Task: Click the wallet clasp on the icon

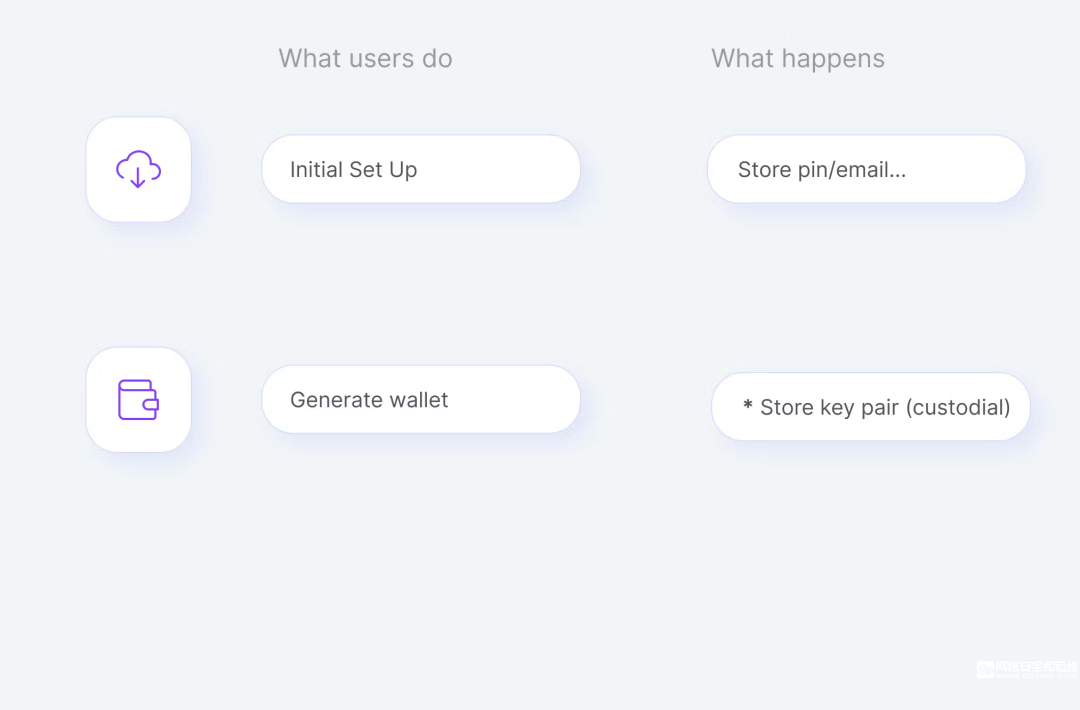Action: click(151, 405)
